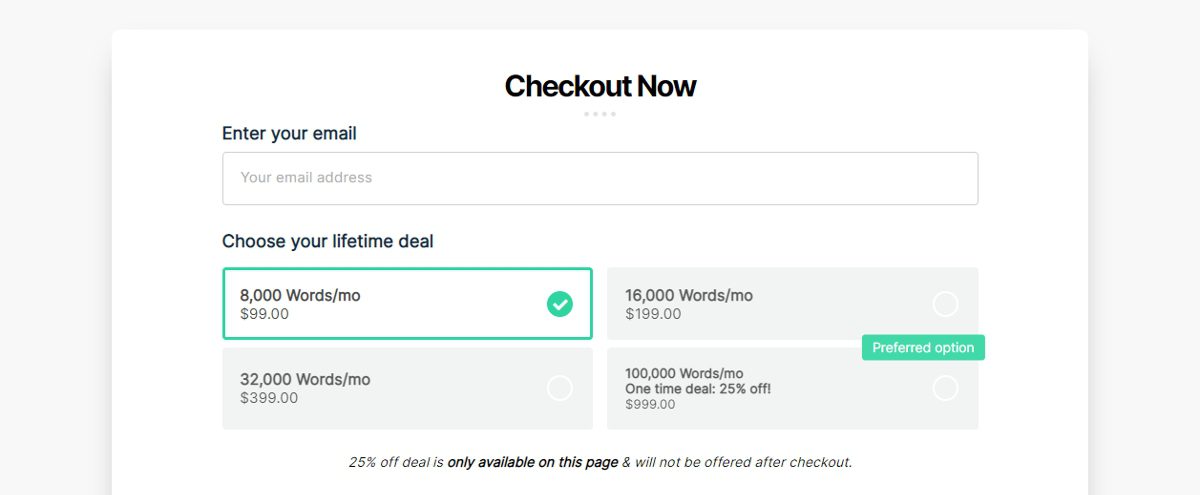
Task: Focus the Your email address field
Action: pos(600,178)
